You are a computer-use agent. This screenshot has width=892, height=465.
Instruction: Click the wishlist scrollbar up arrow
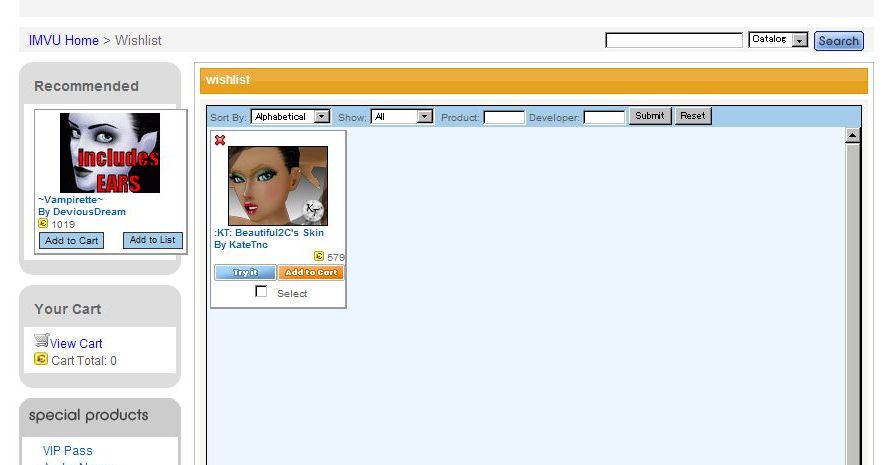click(852, 135)
